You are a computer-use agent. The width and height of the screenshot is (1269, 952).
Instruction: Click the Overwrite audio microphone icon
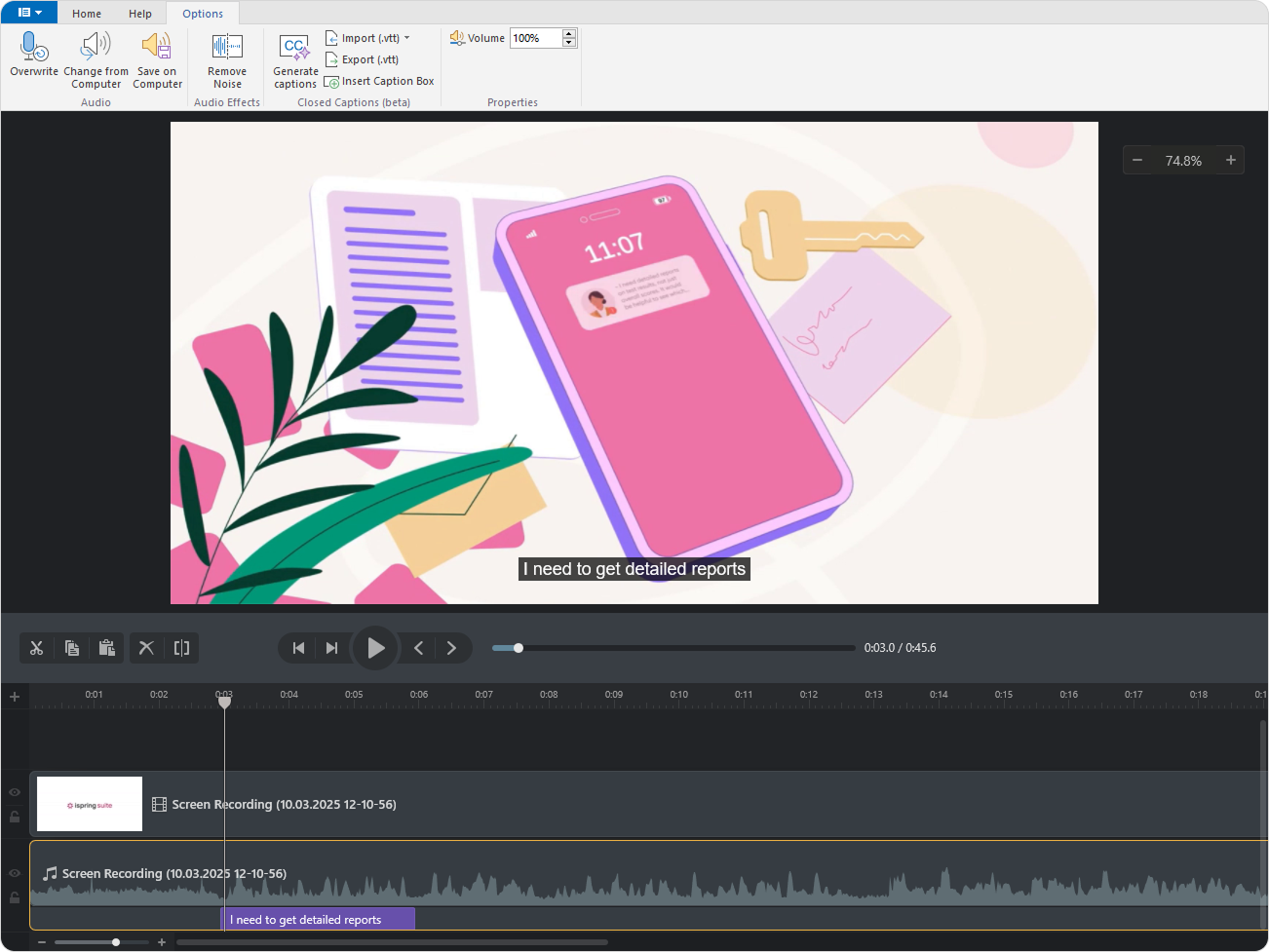click(34, 47)
